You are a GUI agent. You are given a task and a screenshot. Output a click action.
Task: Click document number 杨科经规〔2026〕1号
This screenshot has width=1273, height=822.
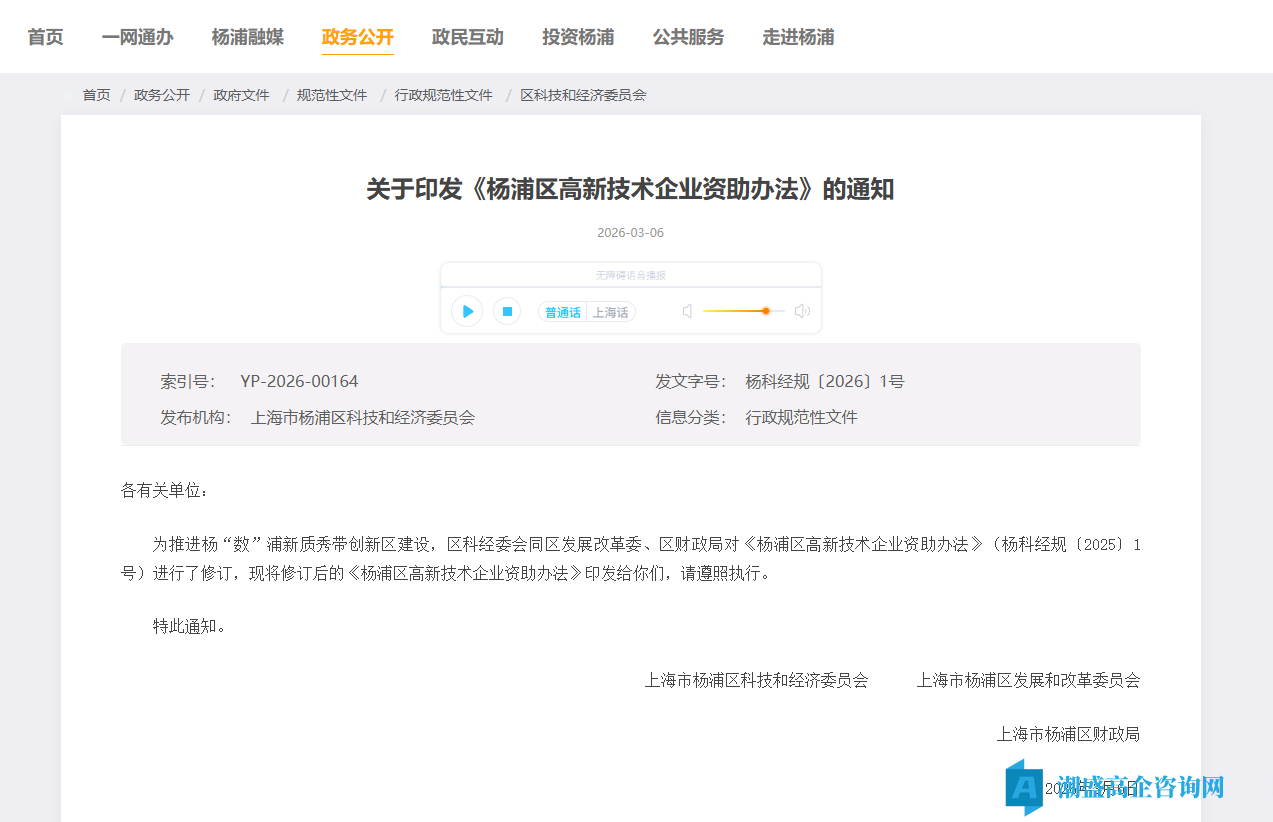pos(825,381)
